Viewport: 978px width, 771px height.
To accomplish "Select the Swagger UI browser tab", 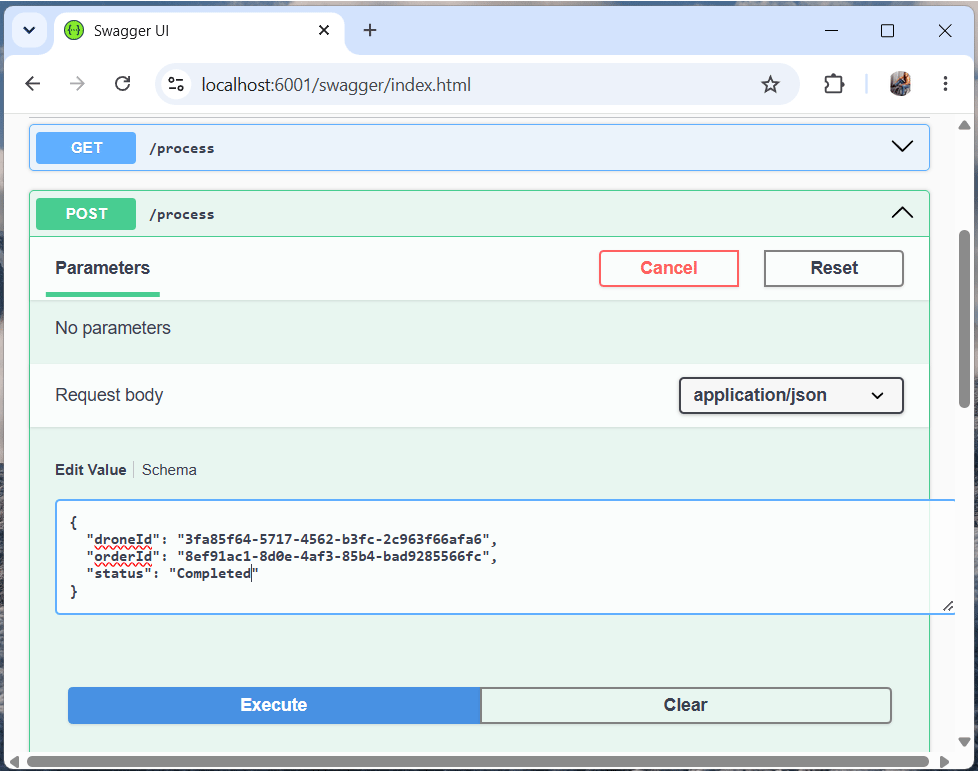I will tap(199, 31).
